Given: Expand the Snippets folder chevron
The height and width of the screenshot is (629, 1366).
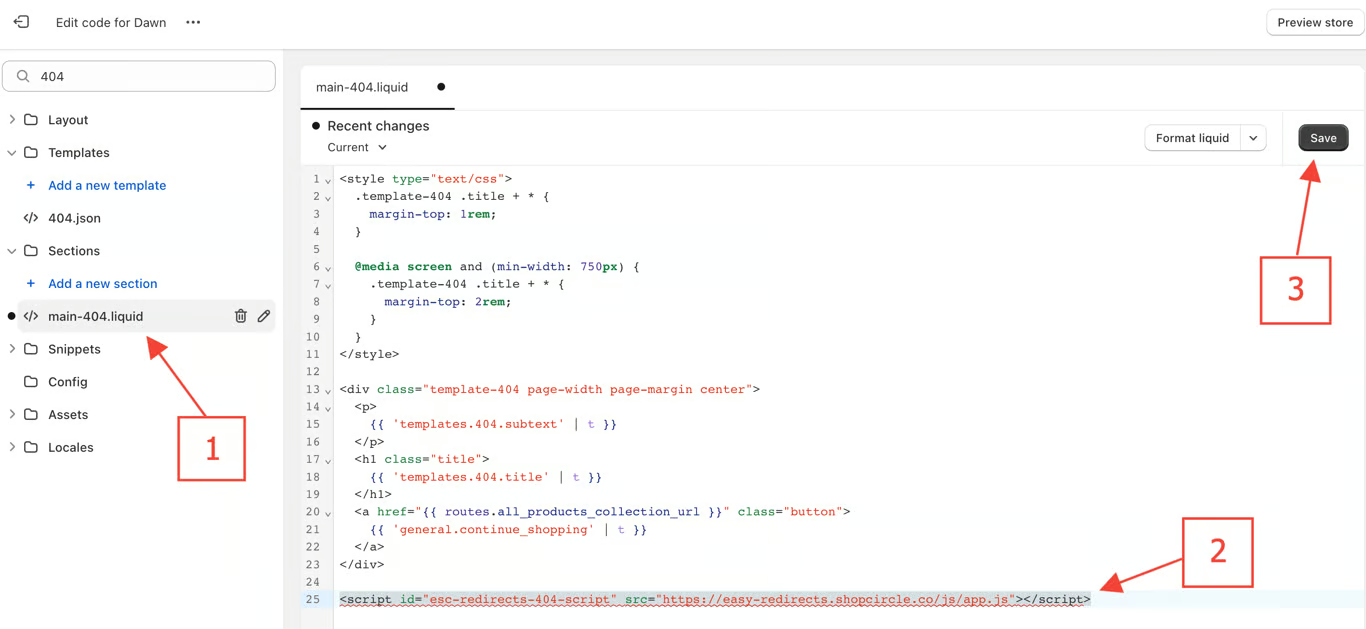Looking at the screenshot, I should pos(12,349).
